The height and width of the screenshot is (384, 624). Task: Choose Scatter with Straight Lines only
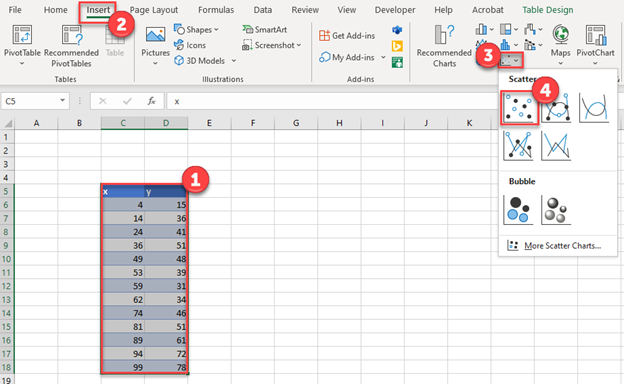point(556,146)
